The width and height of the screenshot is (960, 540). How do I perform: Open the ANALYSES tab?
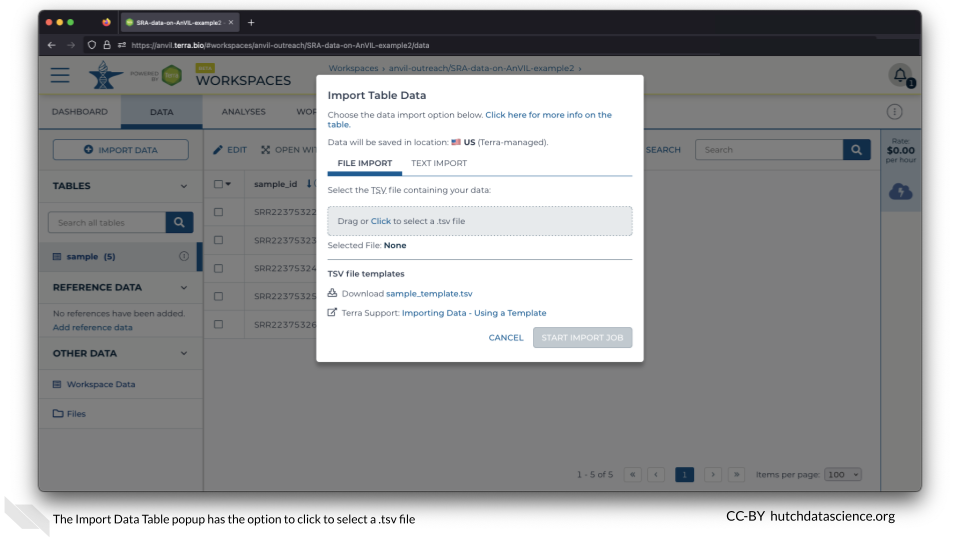point(244,111)
